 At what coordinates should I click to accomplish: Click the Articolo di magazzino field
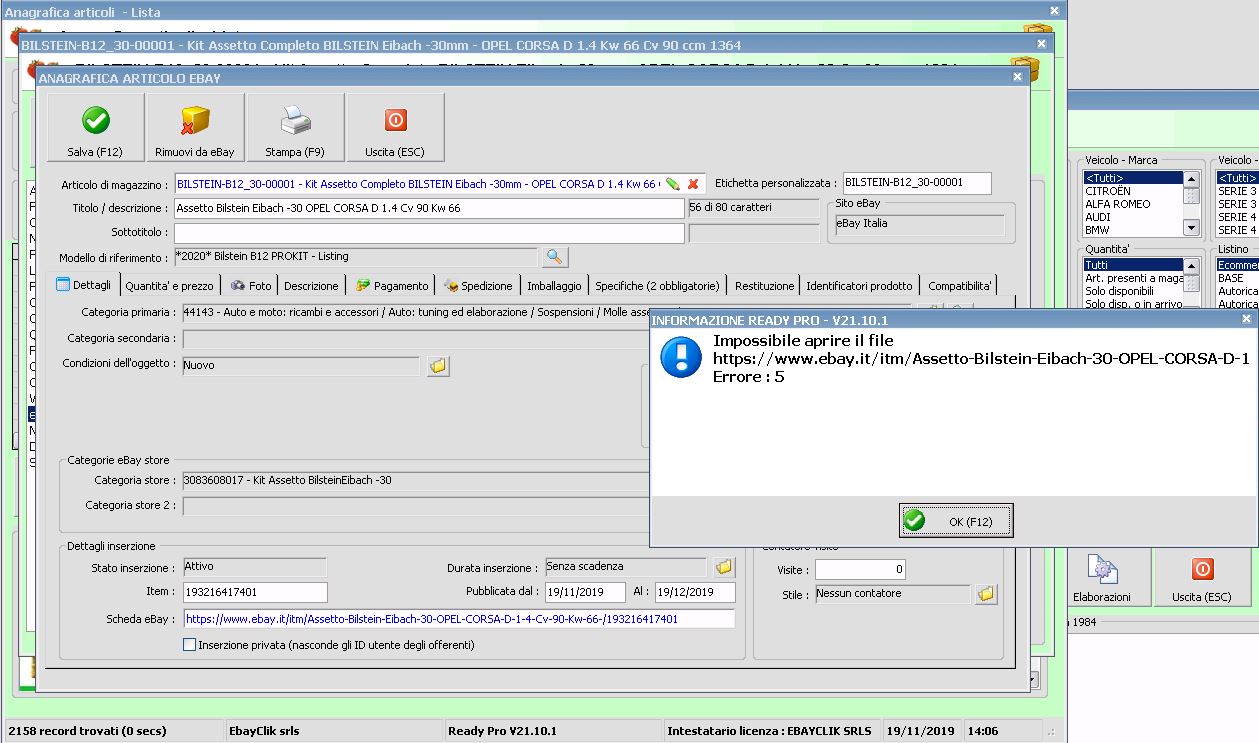[418, 184]
